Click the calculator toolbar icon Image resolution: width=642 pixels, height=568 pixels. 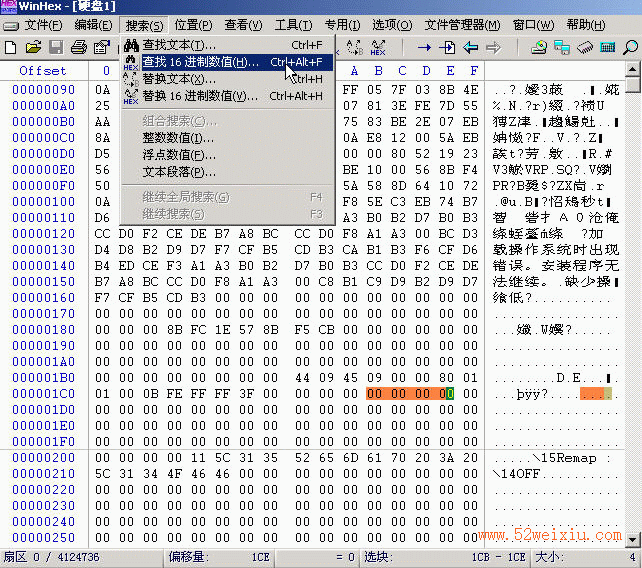coord(608,48)
